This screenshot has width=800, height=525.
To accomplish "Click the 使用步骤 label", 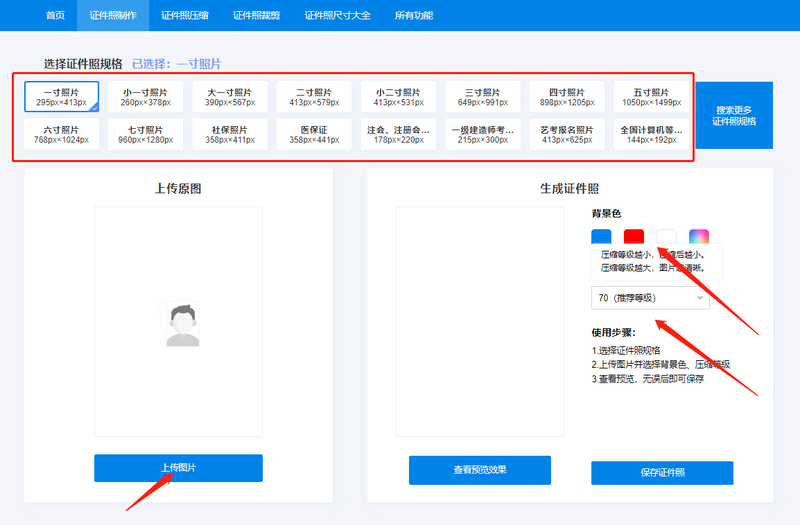I will [x=613, y=333].
